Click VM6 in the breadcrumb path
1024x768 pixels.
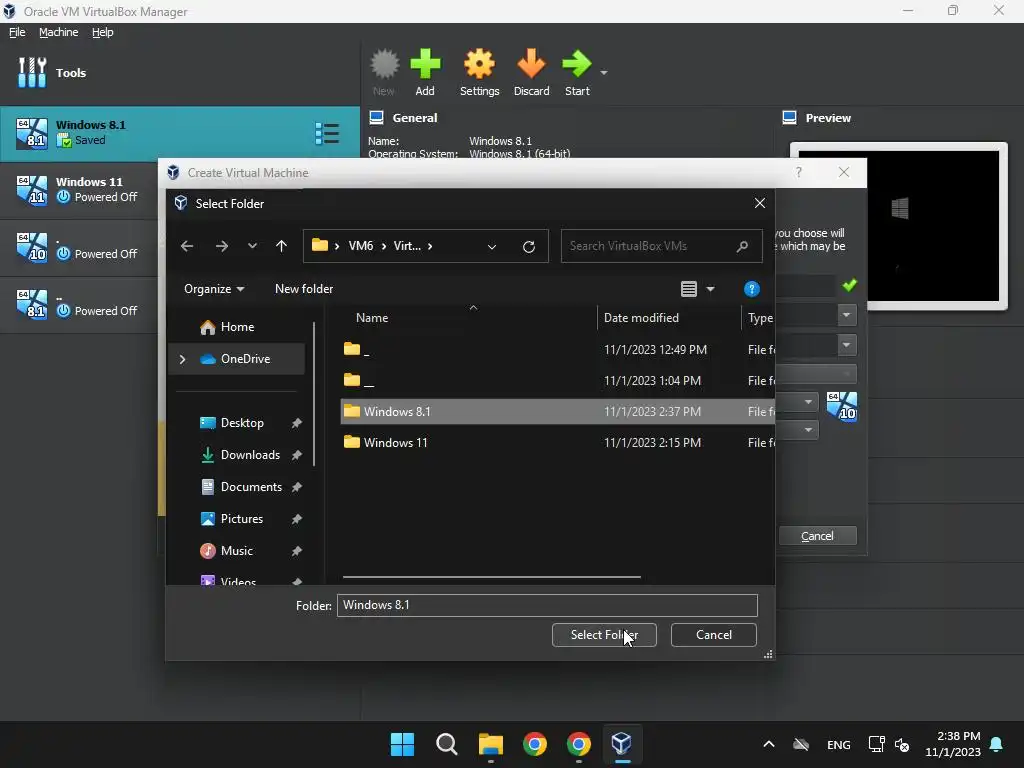point(360,246)
